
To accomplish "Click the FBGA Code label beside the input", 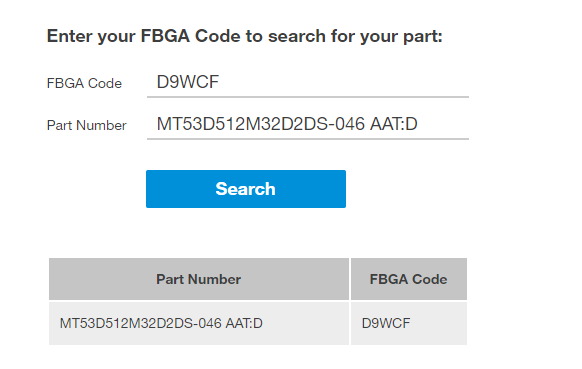I will click(x=84, y=83).
